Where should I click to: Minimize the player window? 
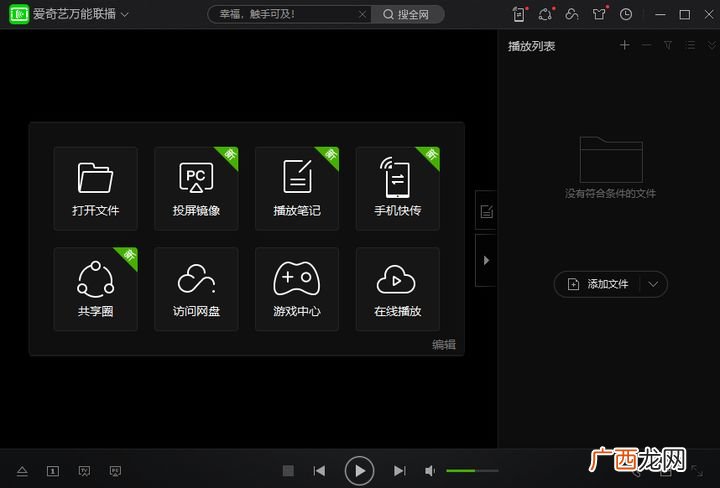pyautogui.click(x=660, y=14)
